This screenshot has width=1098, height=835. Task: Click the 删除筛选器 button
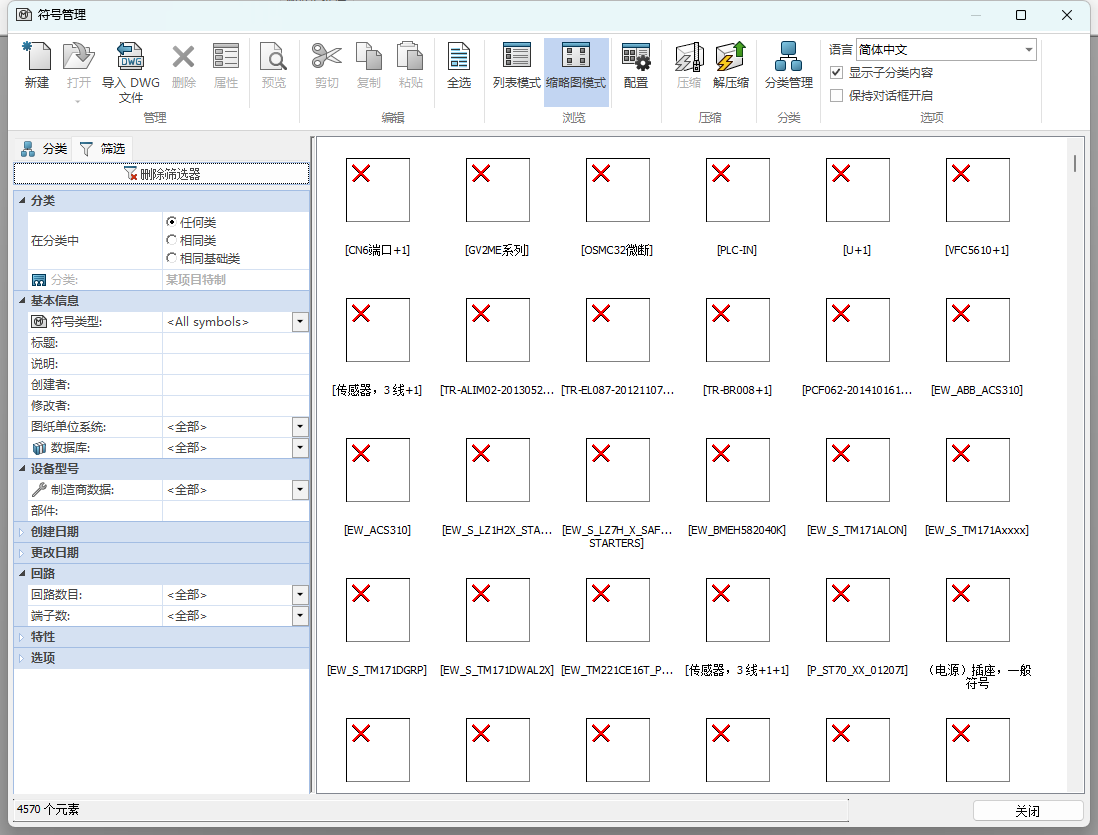coord(161,173)
